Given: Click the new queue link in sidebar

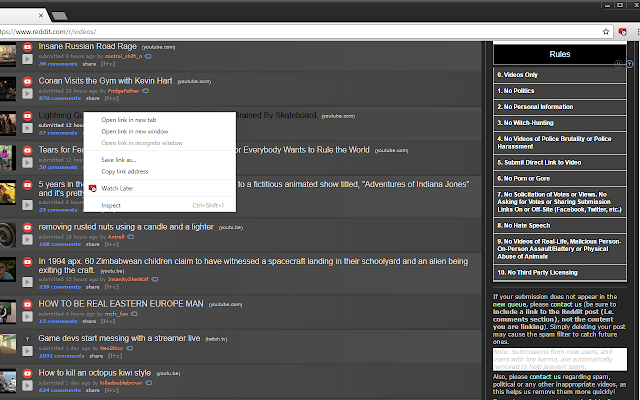Looking at the screenshot, I should (509, 304).
